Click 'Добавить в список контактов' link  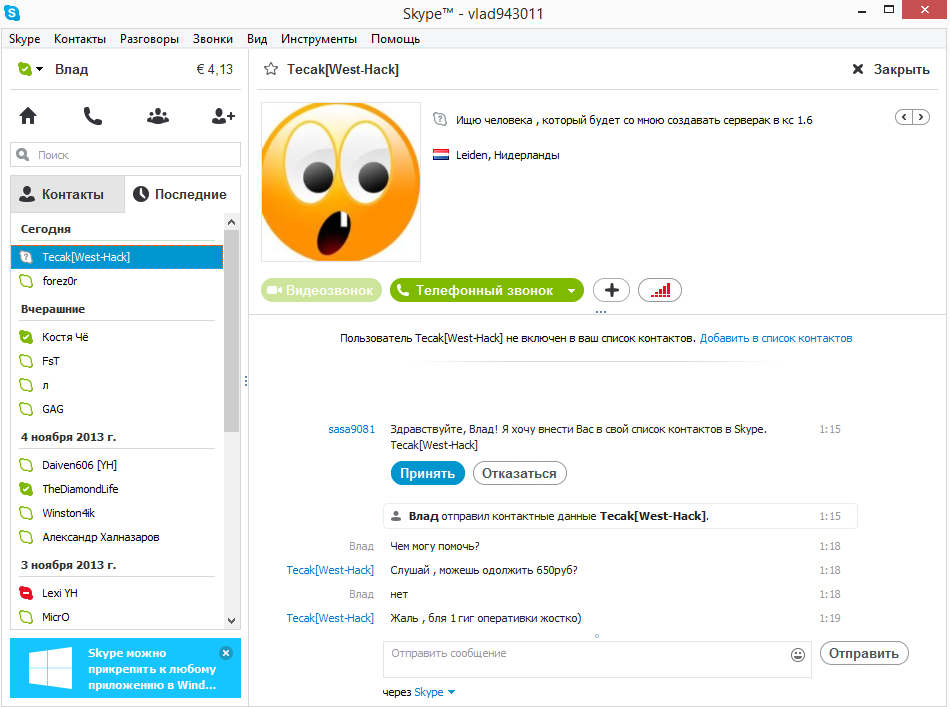pos(775,339)
